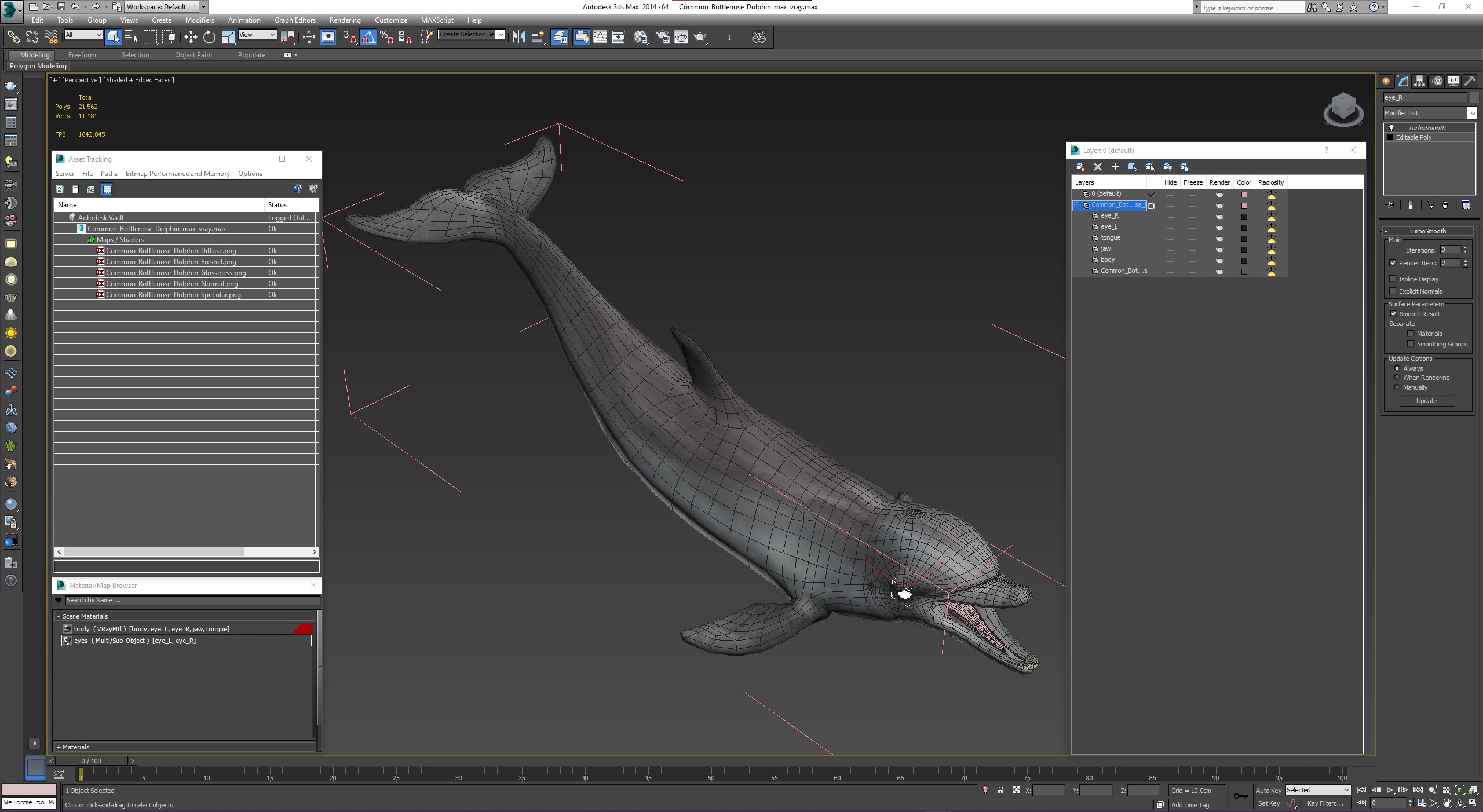Image resolution: width=1483 pixels, height=812 pixels.
Task: Create new layer in Layer dialog
Action: click(1080, 167)
